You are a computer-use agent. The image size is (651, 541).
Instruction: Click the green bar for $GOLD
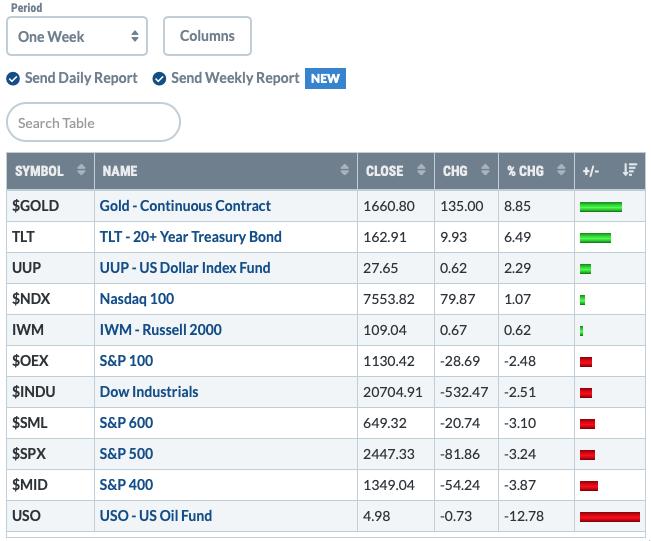coord(601,207)
